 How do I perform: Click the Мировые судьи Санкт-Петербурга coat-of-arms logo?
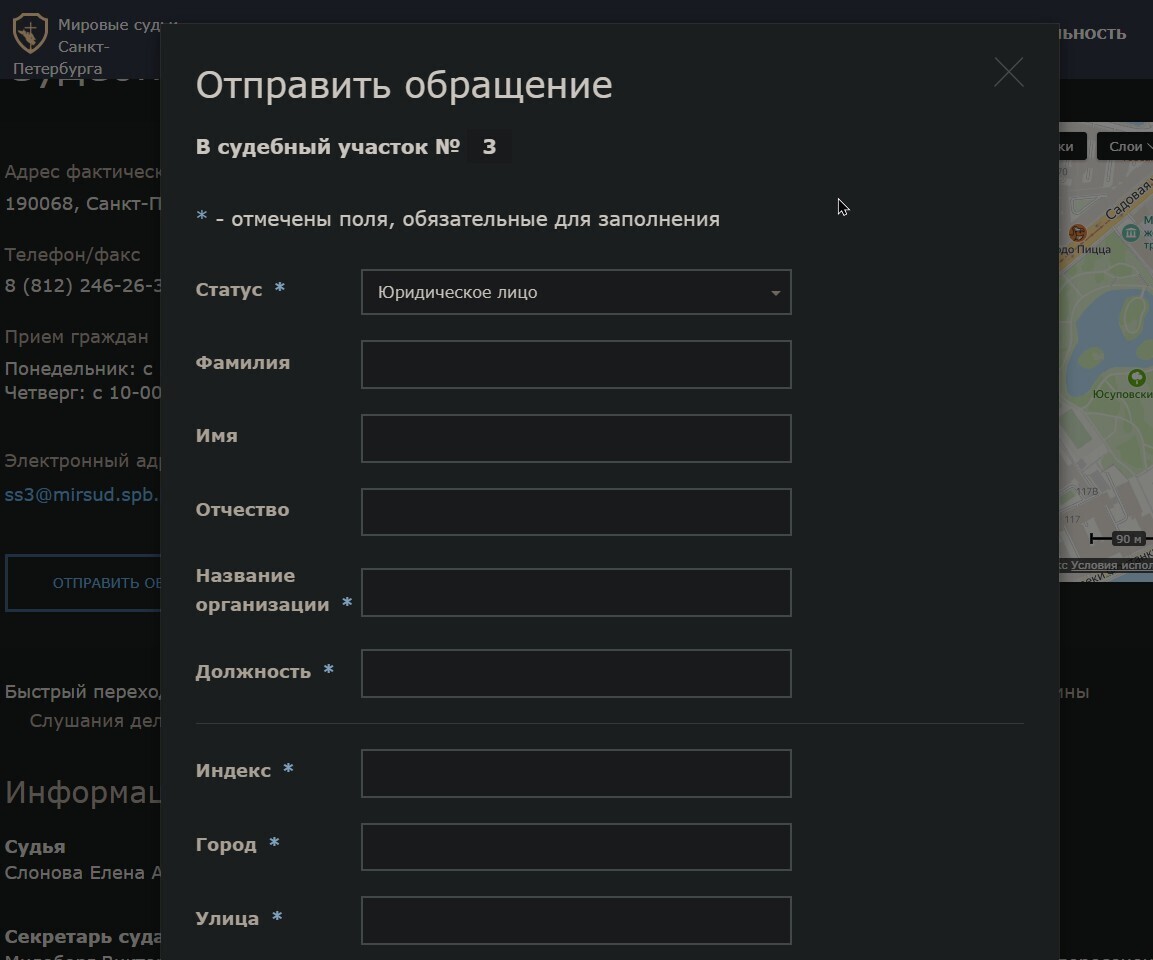coord(30,33)
